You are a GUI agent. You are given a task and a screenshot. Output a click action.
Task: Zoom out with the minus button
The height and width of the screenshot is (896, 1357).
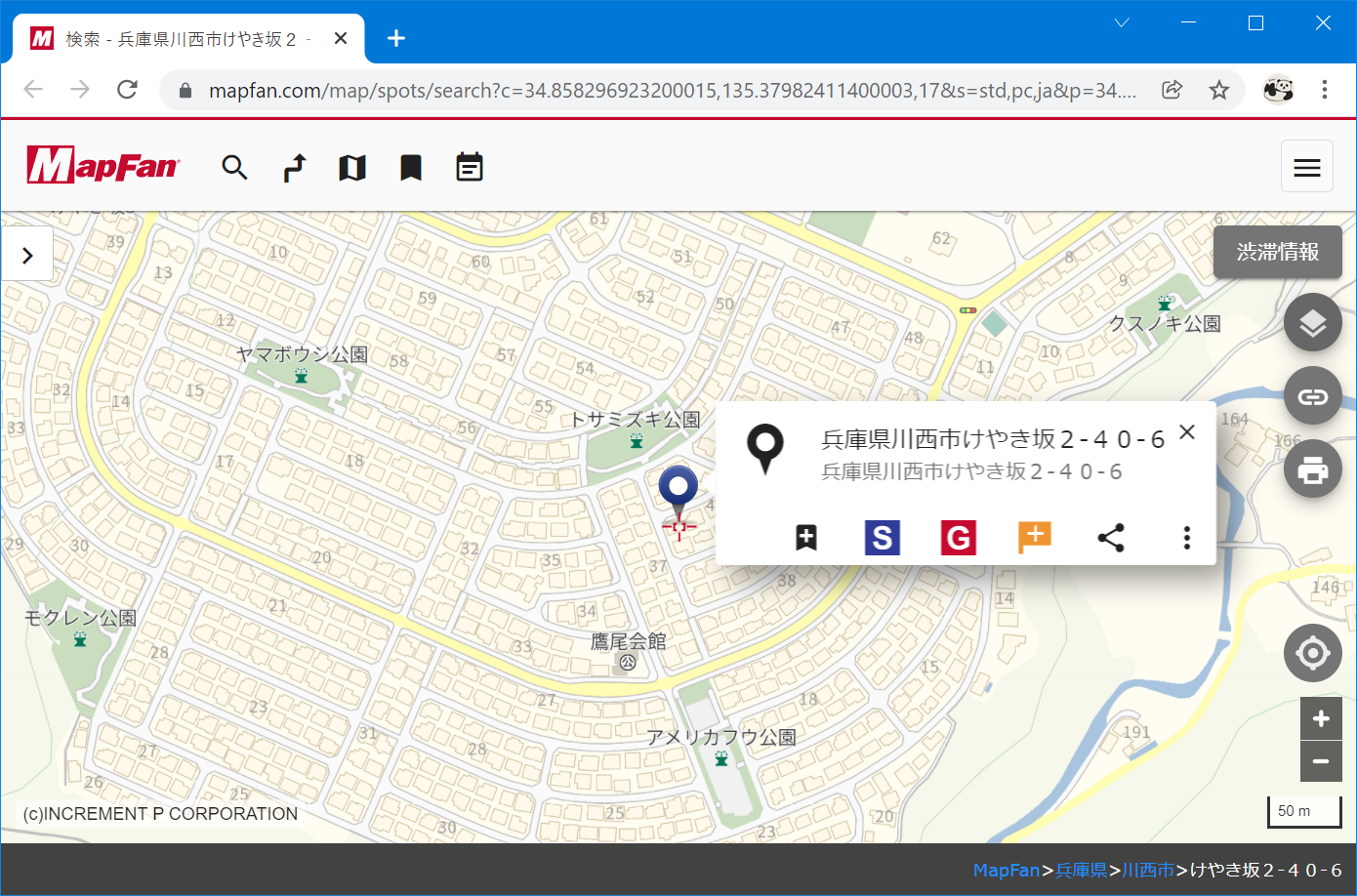pos(1321,761)
